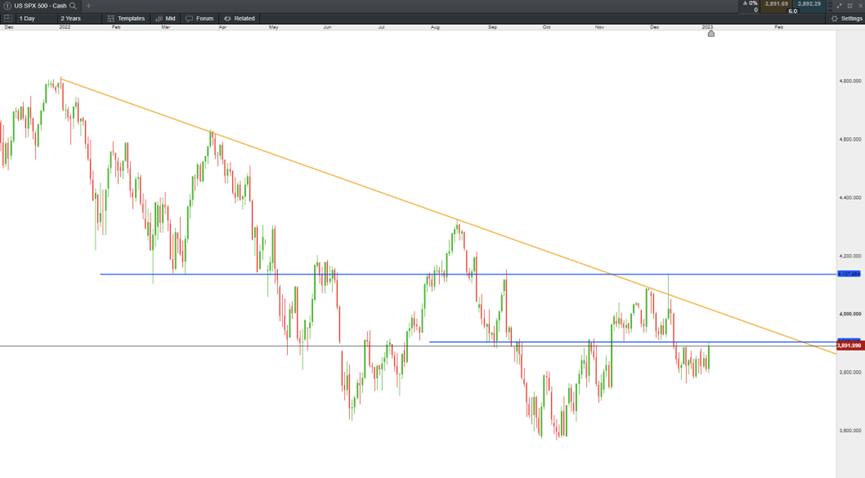Toggle the Mid price type button

[x=165, y=18]
